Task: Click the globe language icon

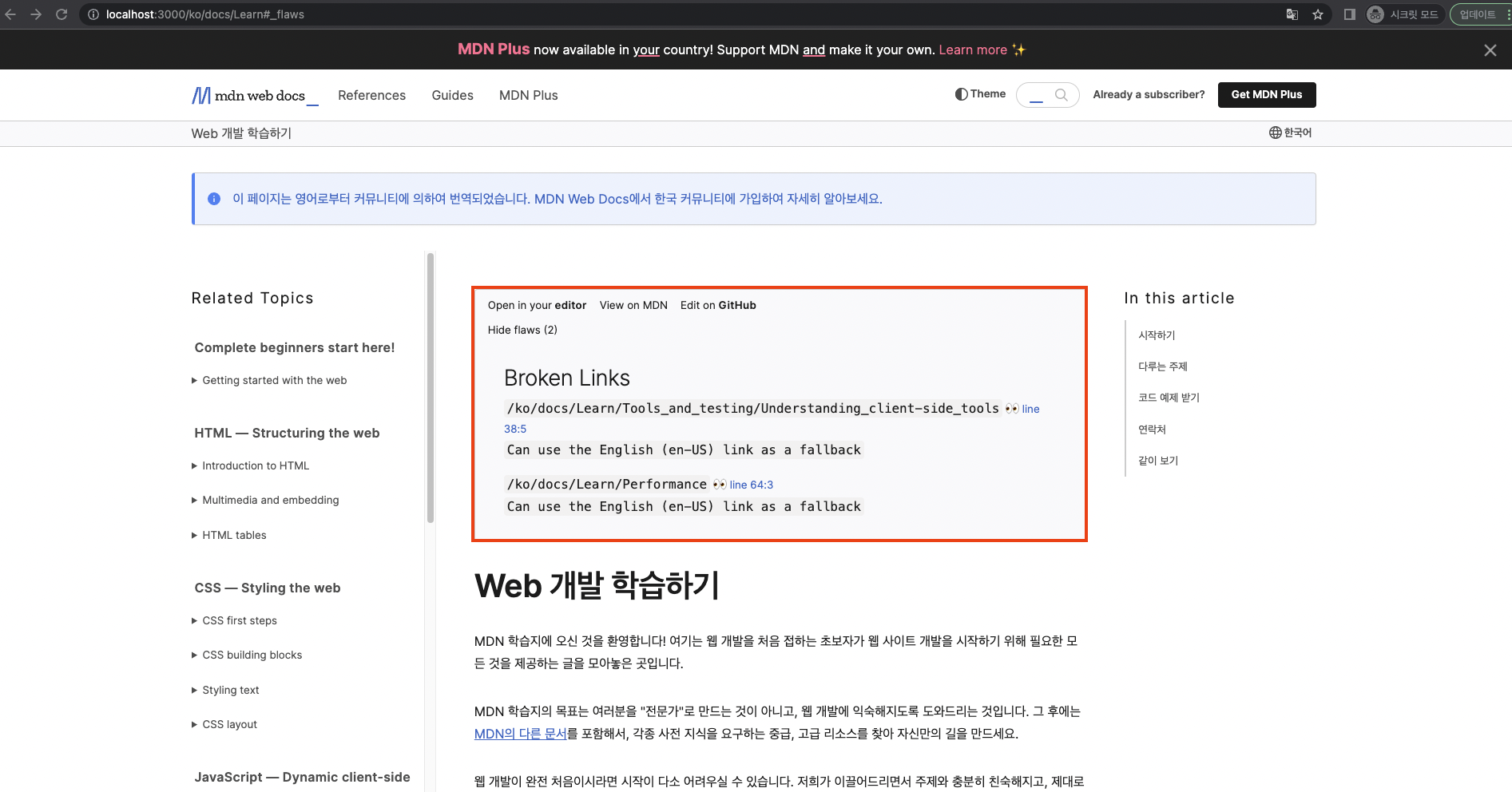Action: pos(1275,133)
